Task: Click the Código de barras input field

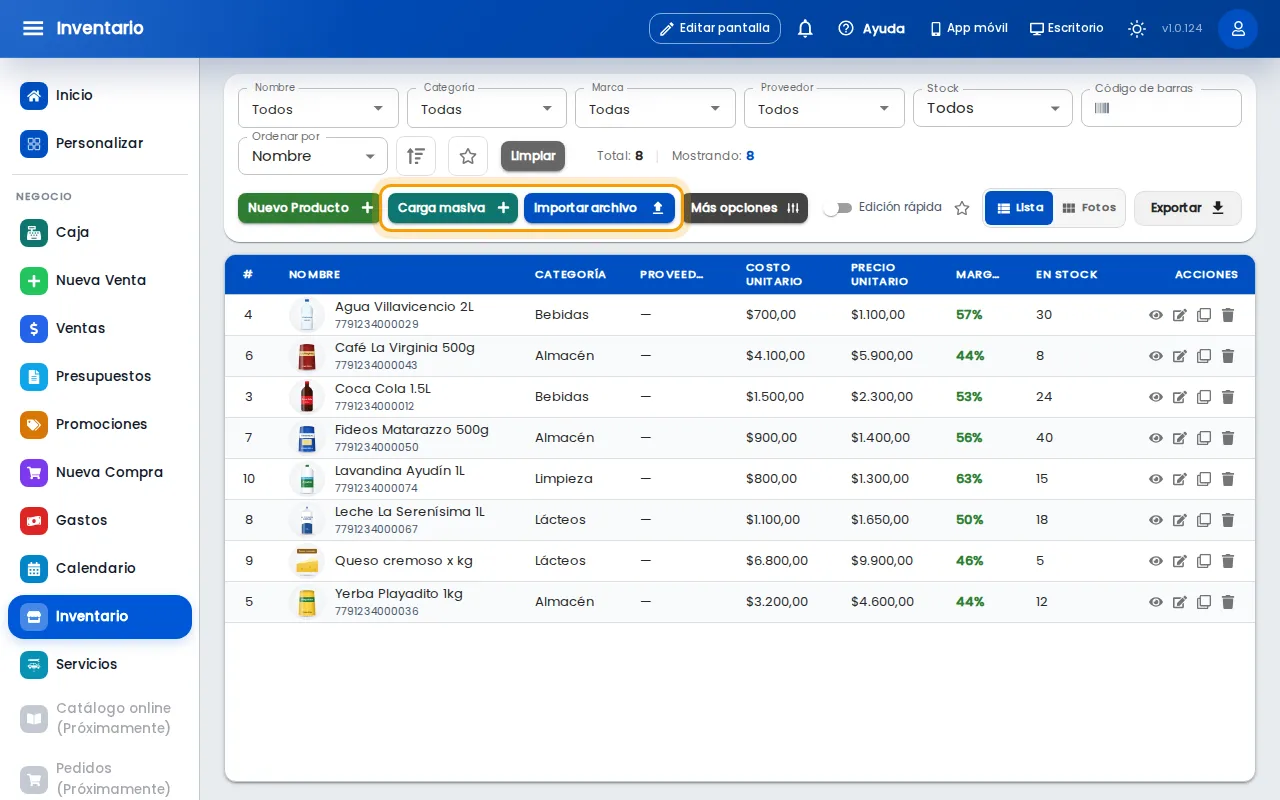Action: click(1161, 108)
